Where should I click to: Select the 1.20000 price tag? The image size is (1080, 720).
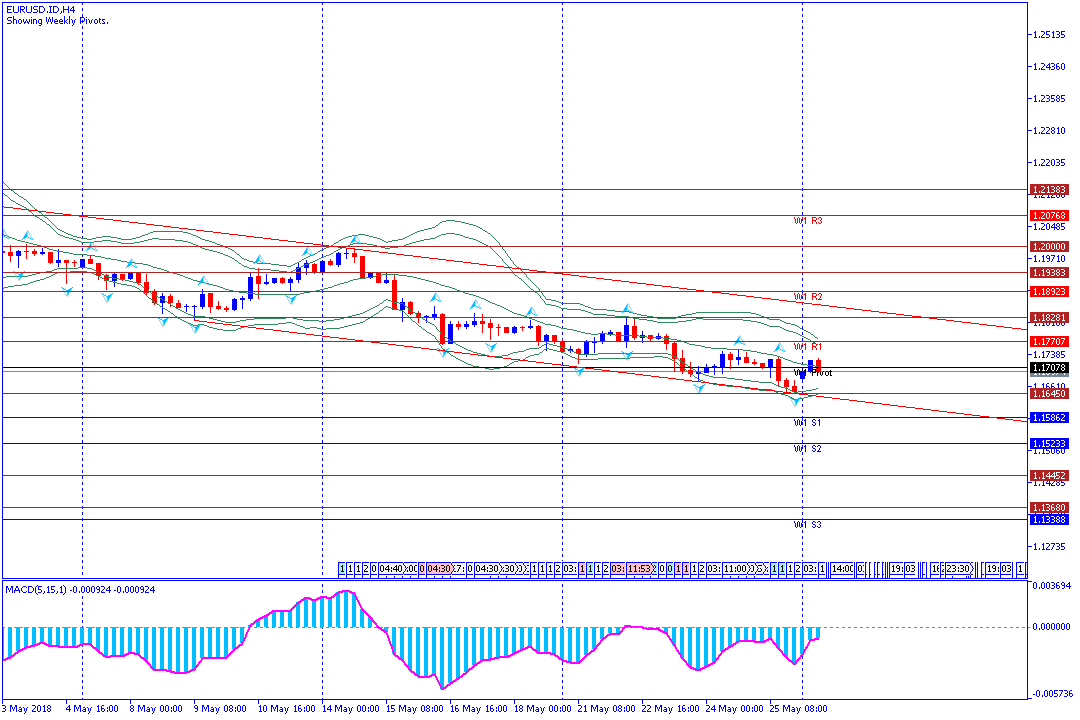point(1049,247)
